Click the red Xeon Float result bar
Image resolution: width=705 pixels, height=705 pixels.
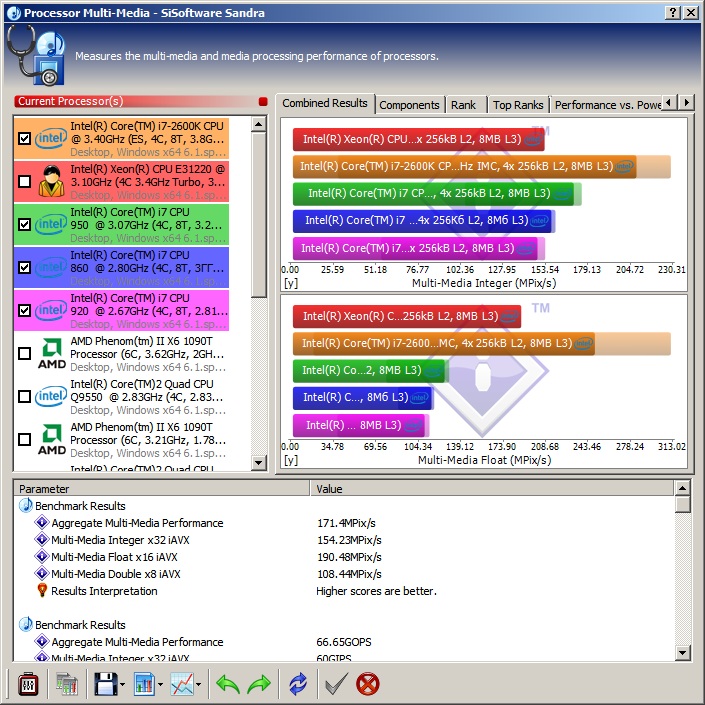tap(406, 316)
